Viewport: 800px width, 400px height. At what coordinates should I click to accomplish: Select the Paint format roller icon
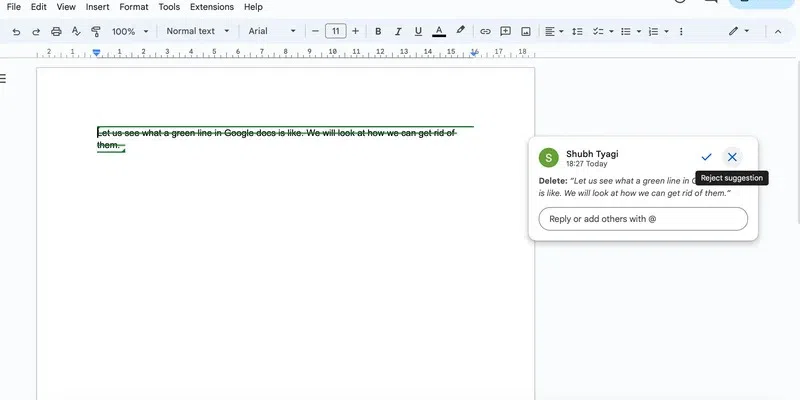(95, 32)
